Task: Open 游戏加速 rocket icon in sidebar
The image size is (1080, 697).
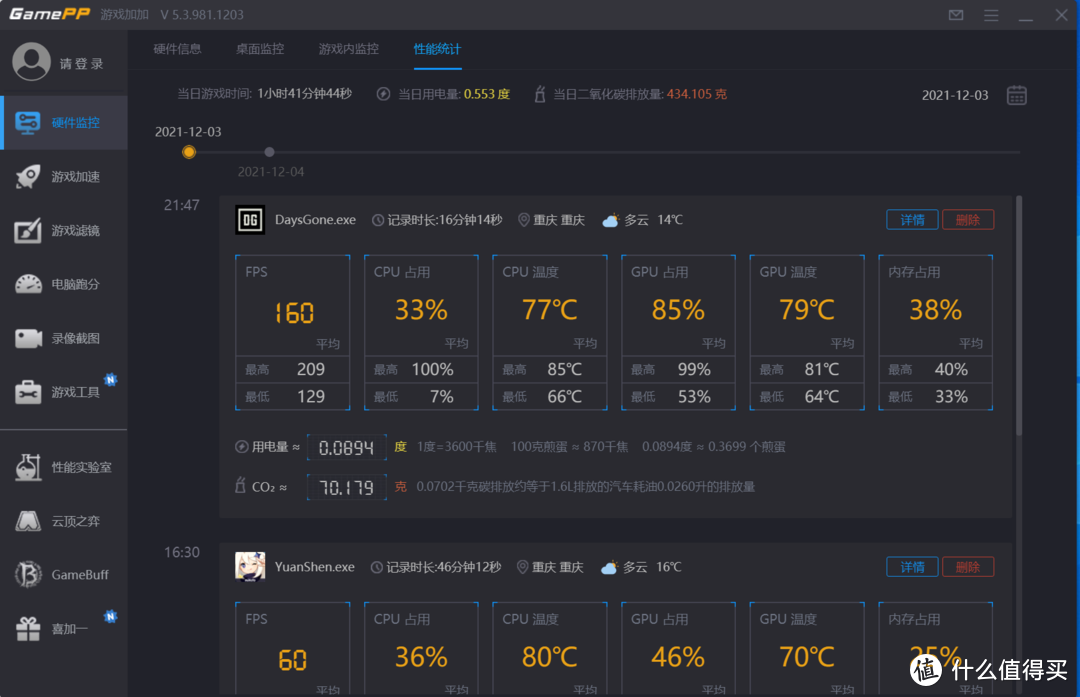Action: pos(28,176)
